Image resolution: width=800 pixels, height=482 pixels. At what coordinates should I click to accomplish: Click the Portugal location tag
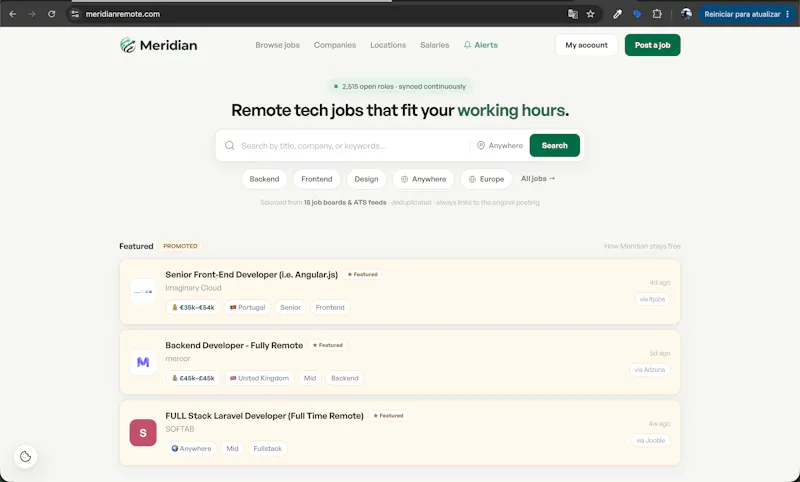click(x=247, y=307)
